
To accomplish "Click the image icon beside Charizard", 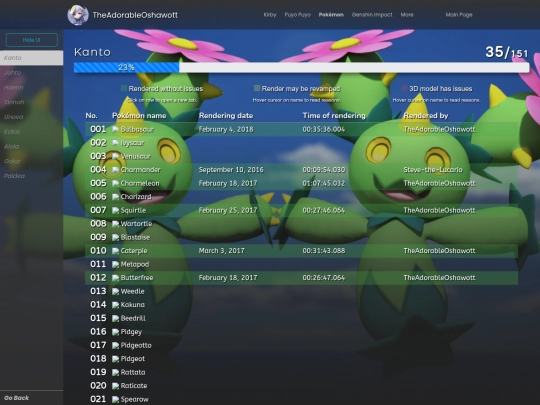I will click(x=115, y=197).
